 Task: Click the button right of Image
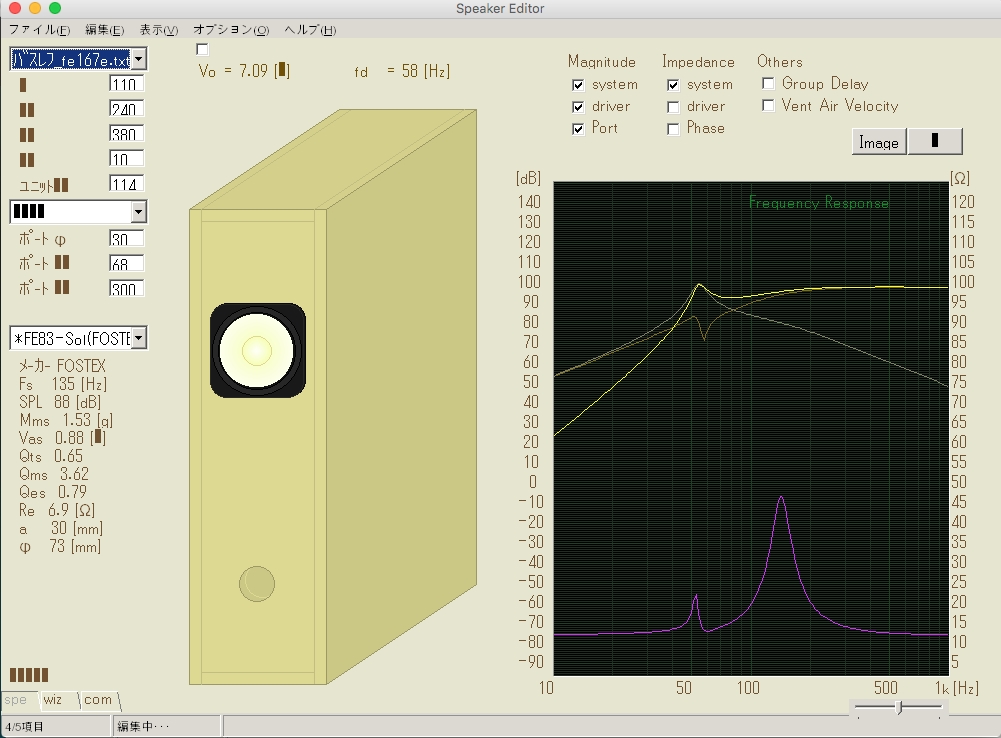pyautogui.click(x=935, y=142)
